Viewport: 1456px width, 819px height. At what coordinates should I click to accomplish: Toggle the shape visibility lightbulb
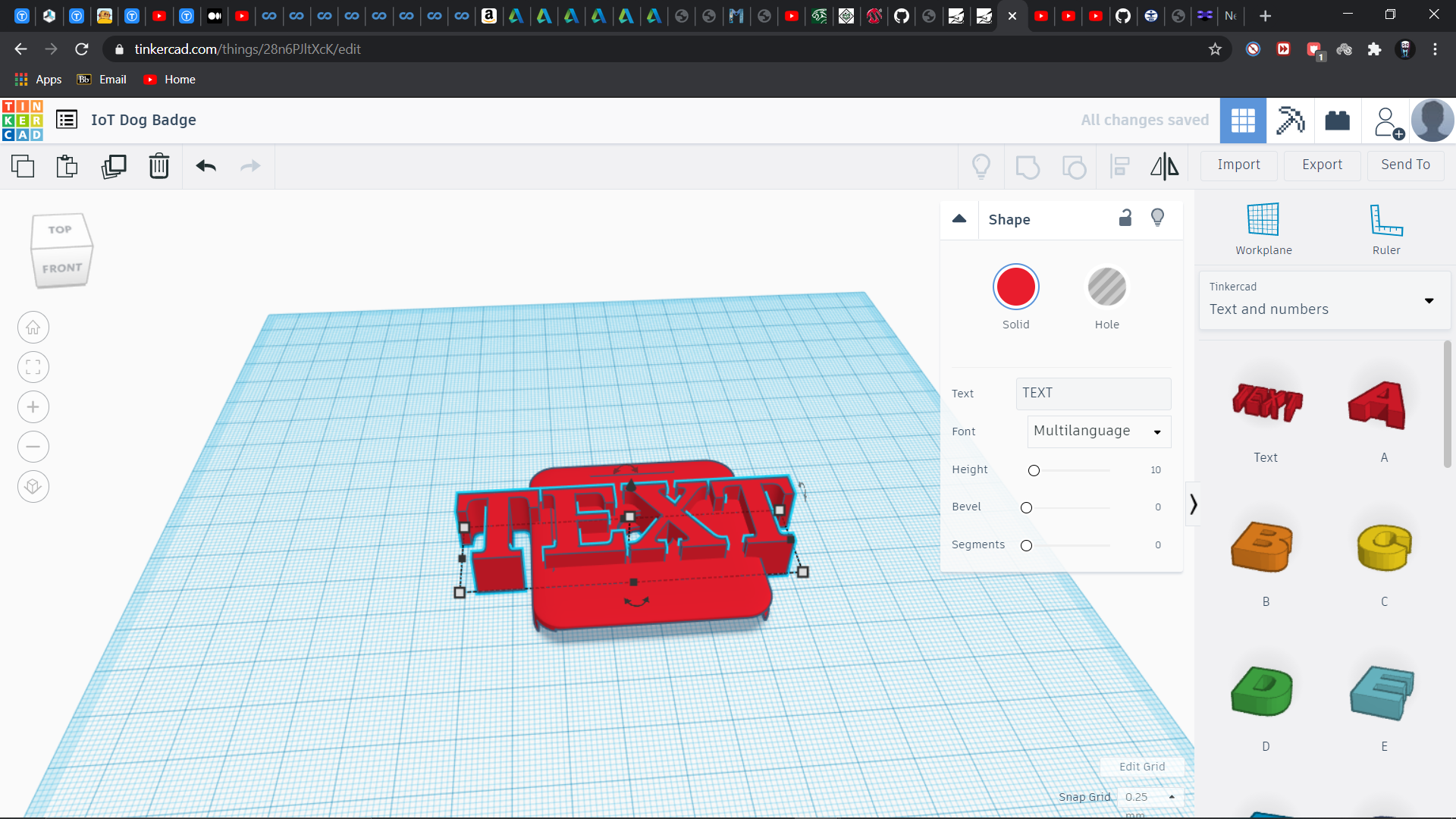click(x=1157, y=218)
